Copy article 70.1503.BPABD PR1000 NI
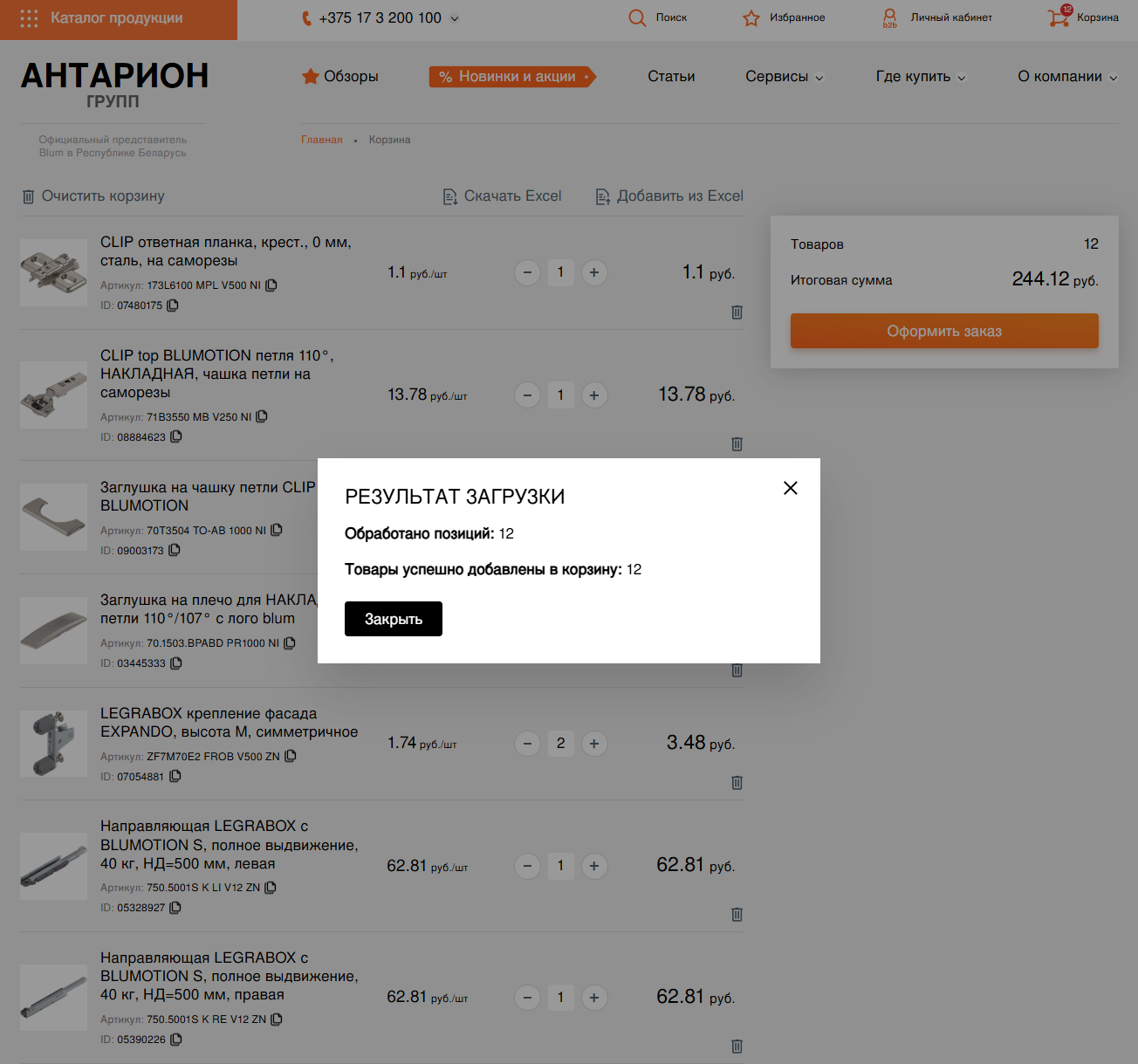1138x1064 pixels. [290, 643]
